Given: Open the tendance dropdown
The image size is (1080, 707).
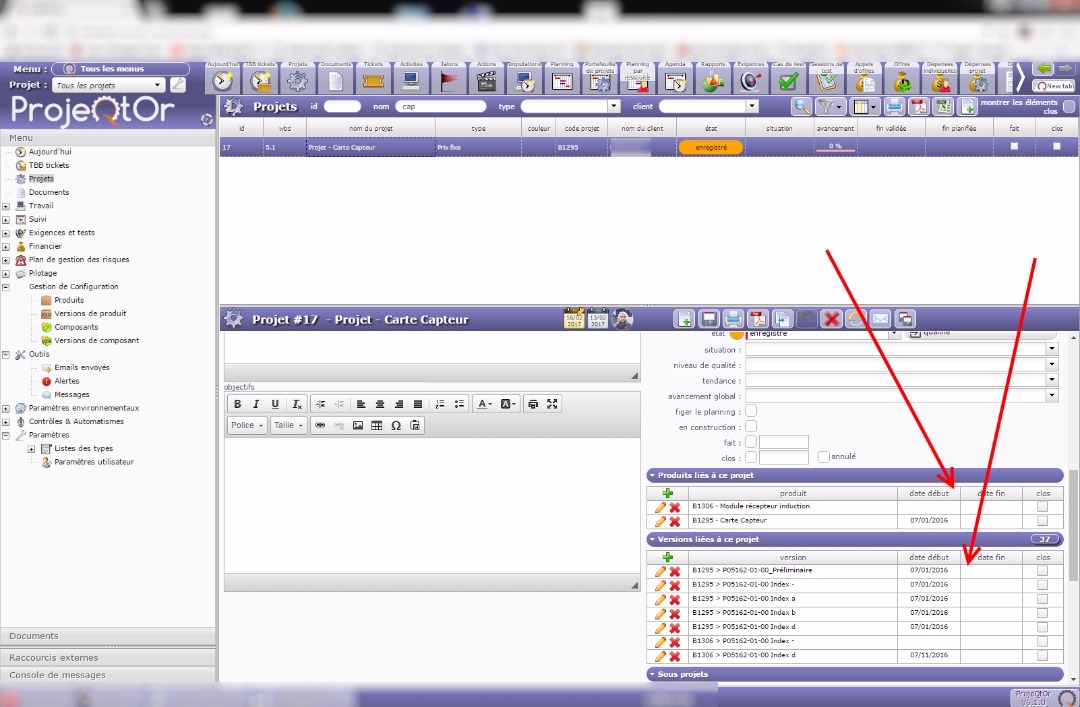Looking at the screenshot, I should click(1052, 380).
